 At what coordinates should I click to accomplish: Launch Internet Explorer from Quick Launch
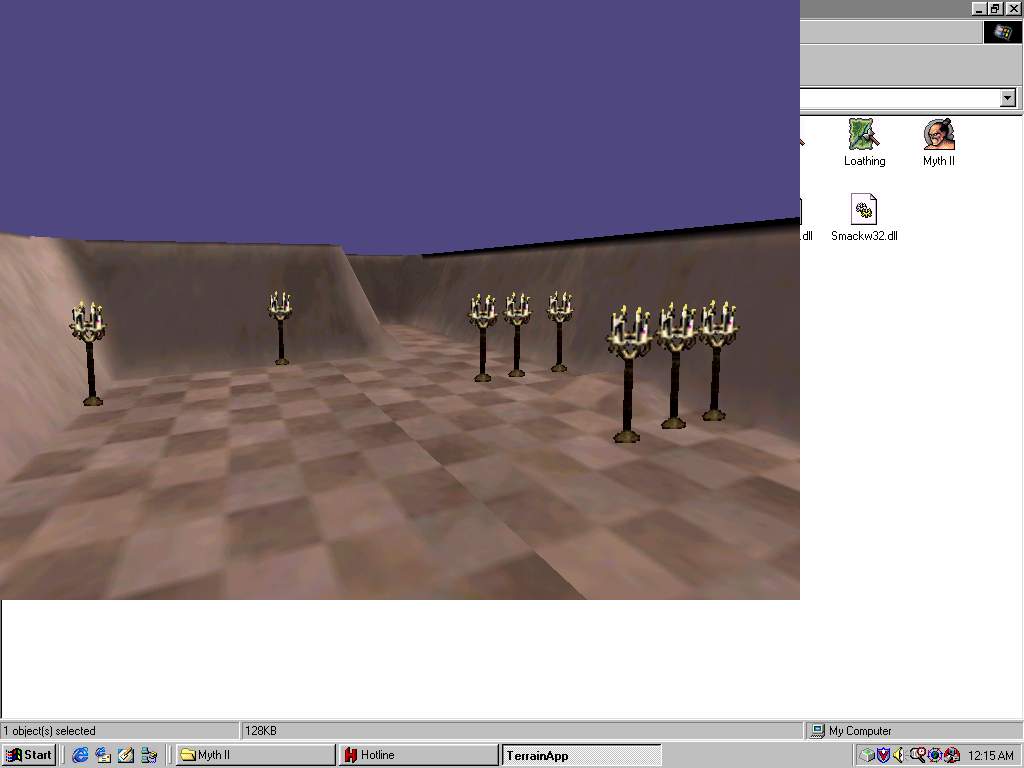click(80, 755)
